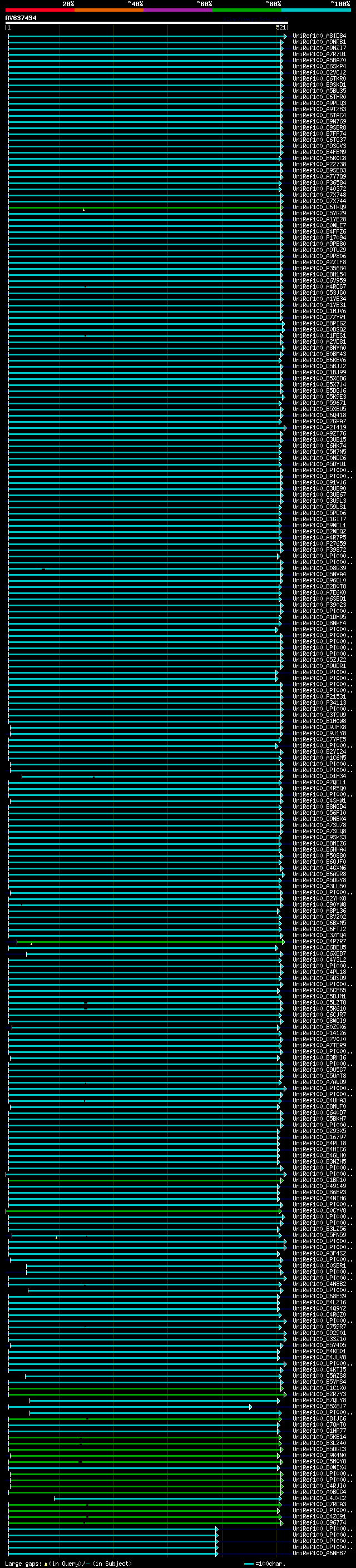Open hit UniRef100_Q53JG0
Image resolution: width=356 pixels, height=1568 pixels.
319,293
